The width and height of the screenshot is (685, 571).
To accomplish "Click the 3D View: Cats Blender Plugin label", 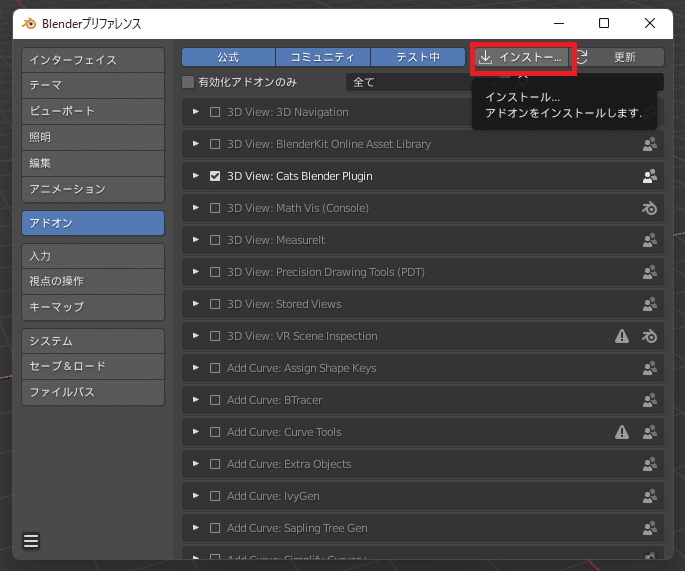I will [300, 176].
